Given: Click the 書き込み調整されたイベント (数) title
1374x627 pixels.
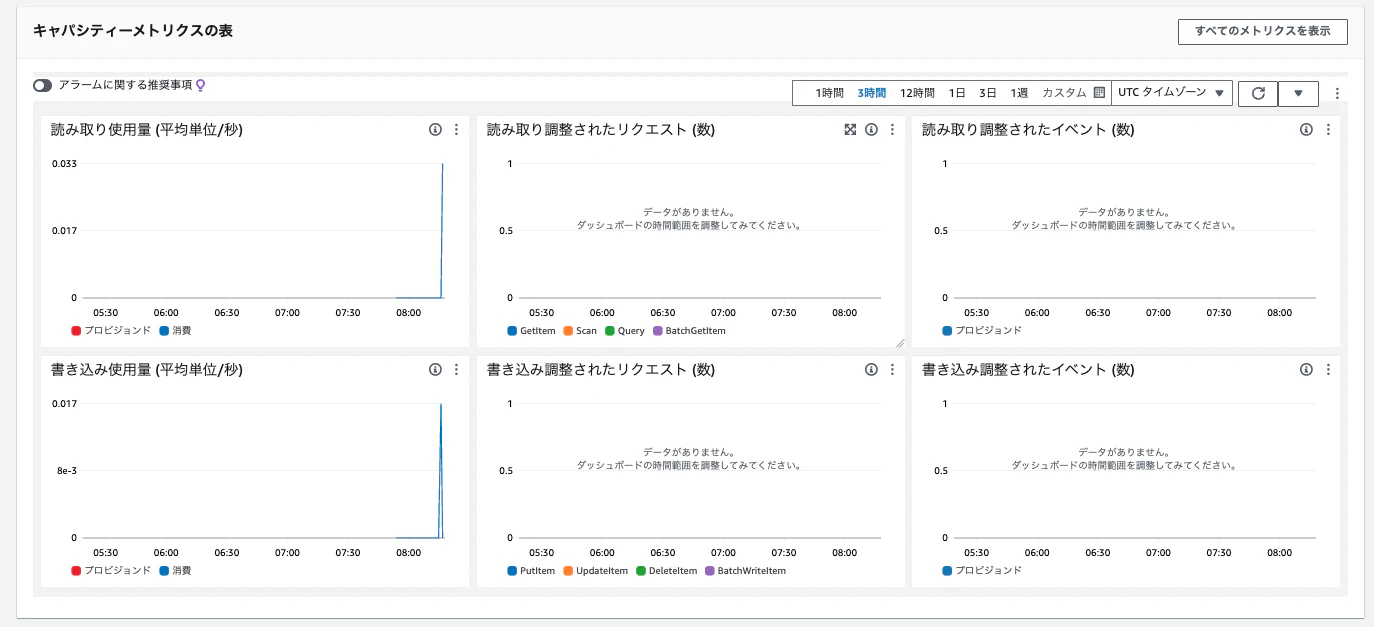Looking at the screenshot, I should (1028, 369).
